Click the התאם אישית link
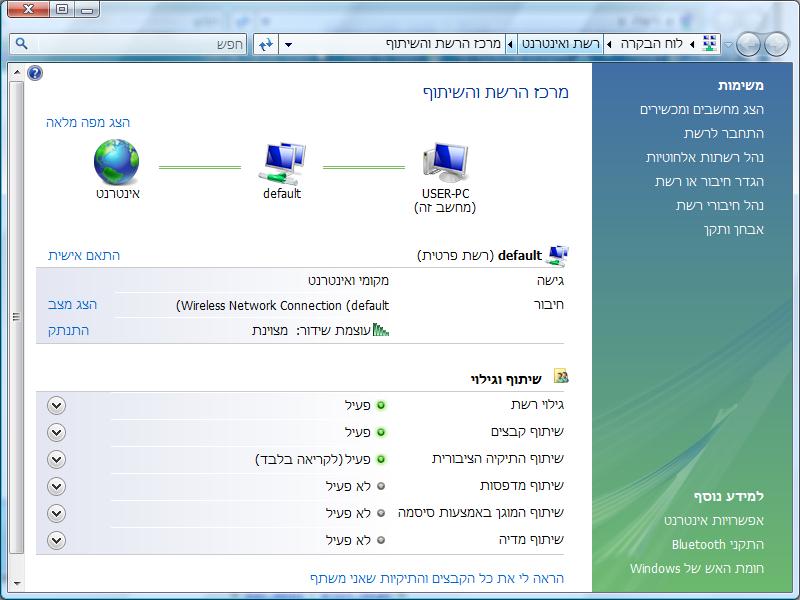 pyautogui.click(x=84, y=255)
